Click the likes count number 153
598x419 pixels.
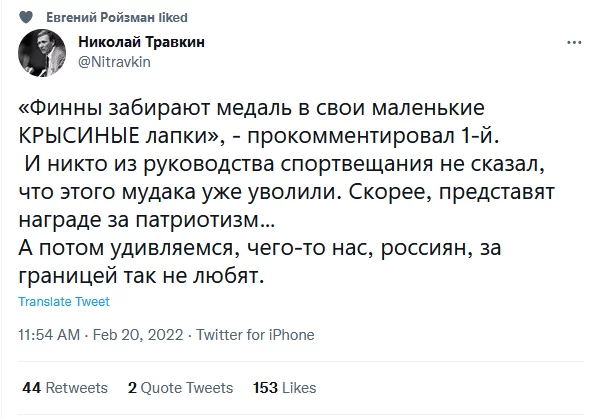tap(265, 388)
